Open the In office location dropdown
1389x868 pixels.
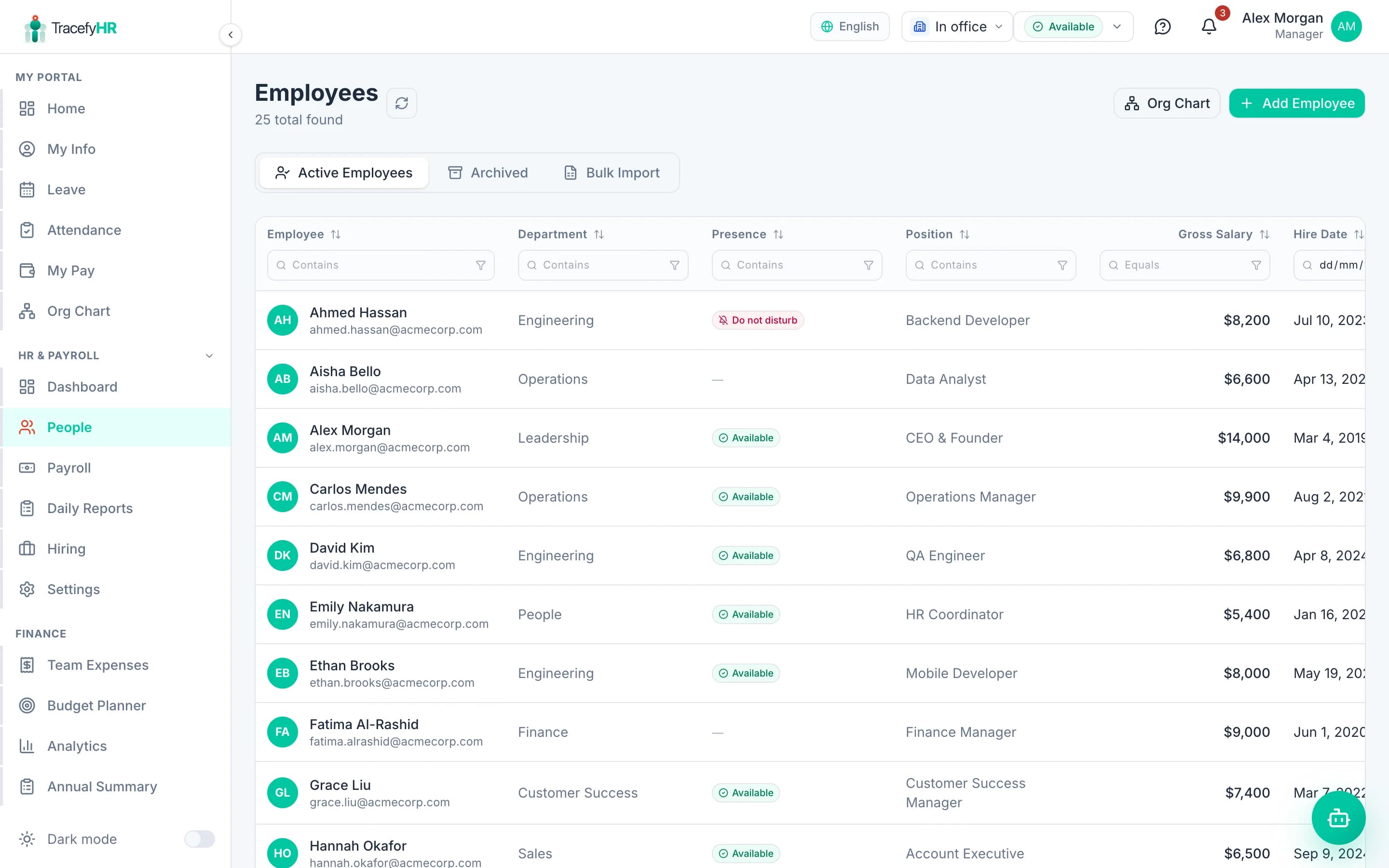pyautogui.click(x=957, y=27)
